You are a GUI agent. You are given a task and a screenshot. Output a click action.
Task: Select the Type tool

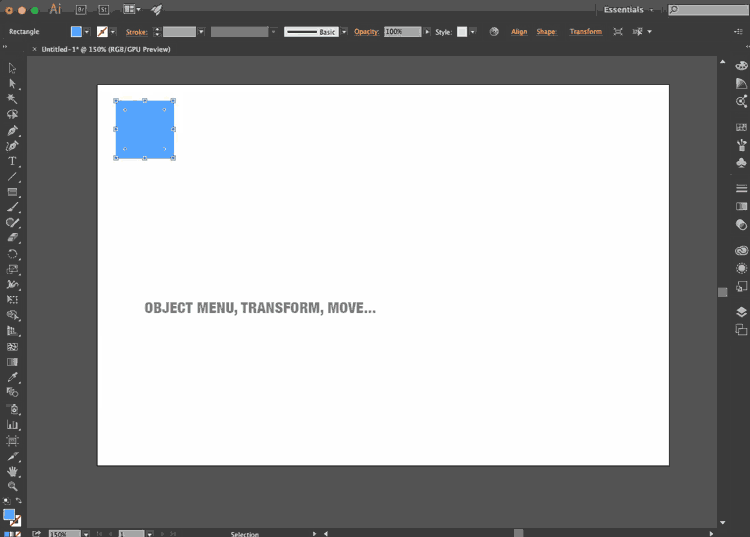[12, 161]
